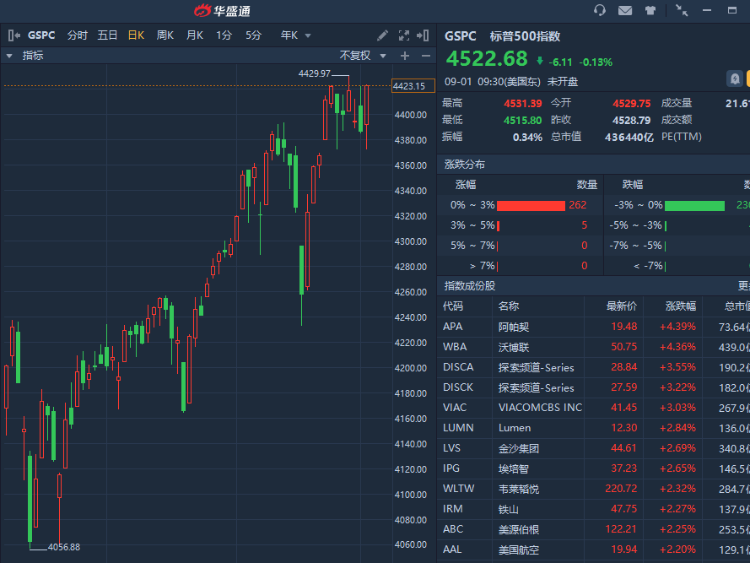Collapse right panel arrow icon on chart toolbar
750x563 pixels.
pos(425,35)
